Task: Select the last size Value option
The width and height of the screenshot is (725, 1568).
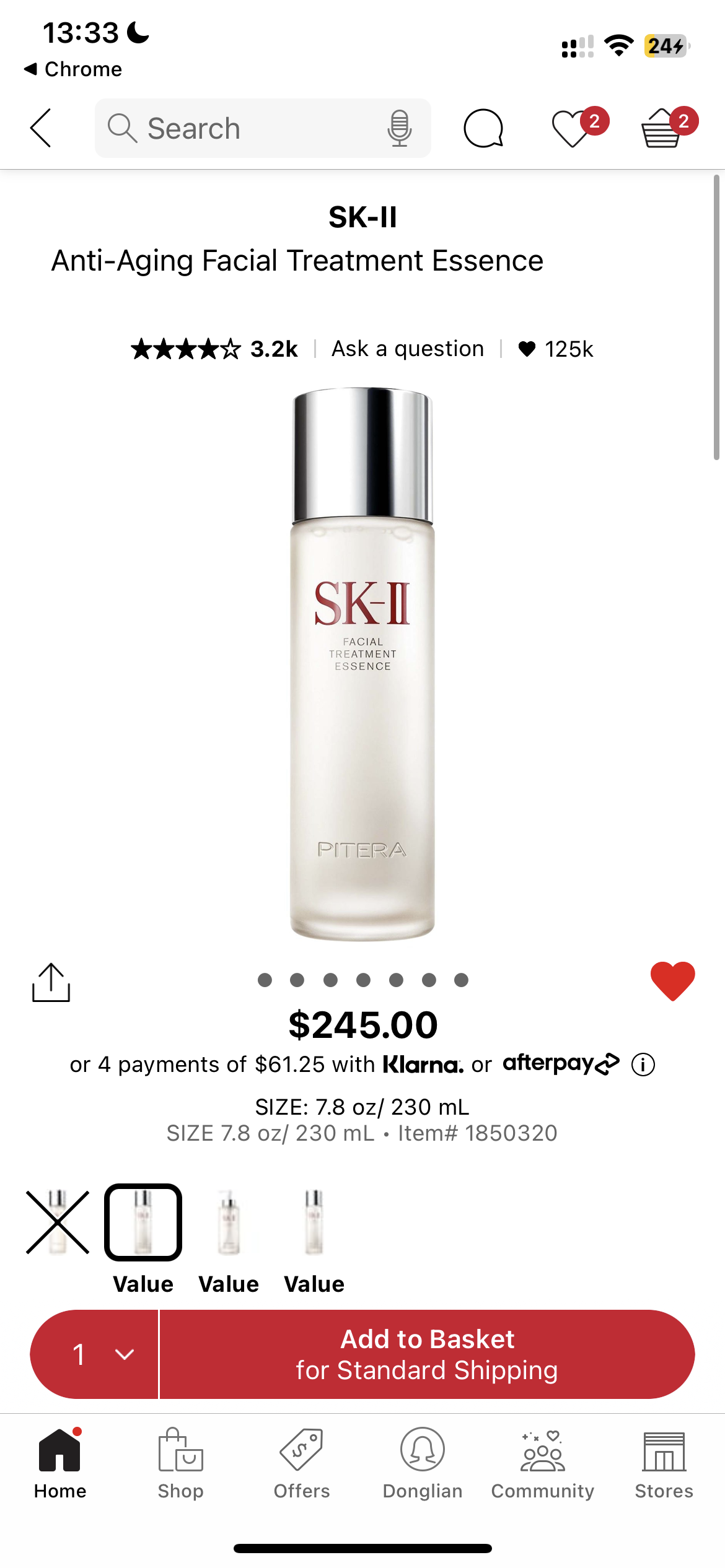Action: [314, 1240]
